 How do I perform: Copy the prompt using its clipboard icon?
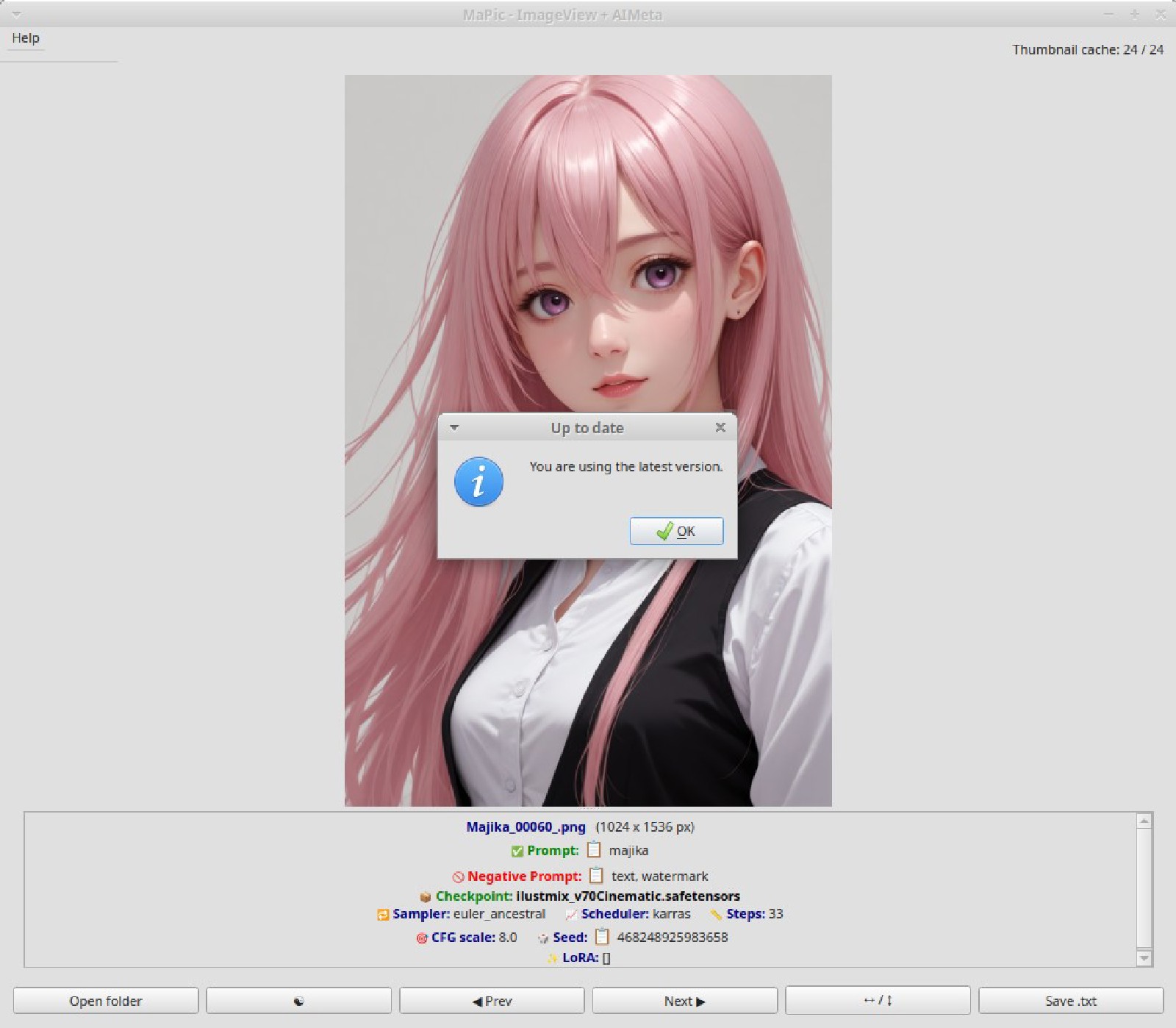click(592, 851)
